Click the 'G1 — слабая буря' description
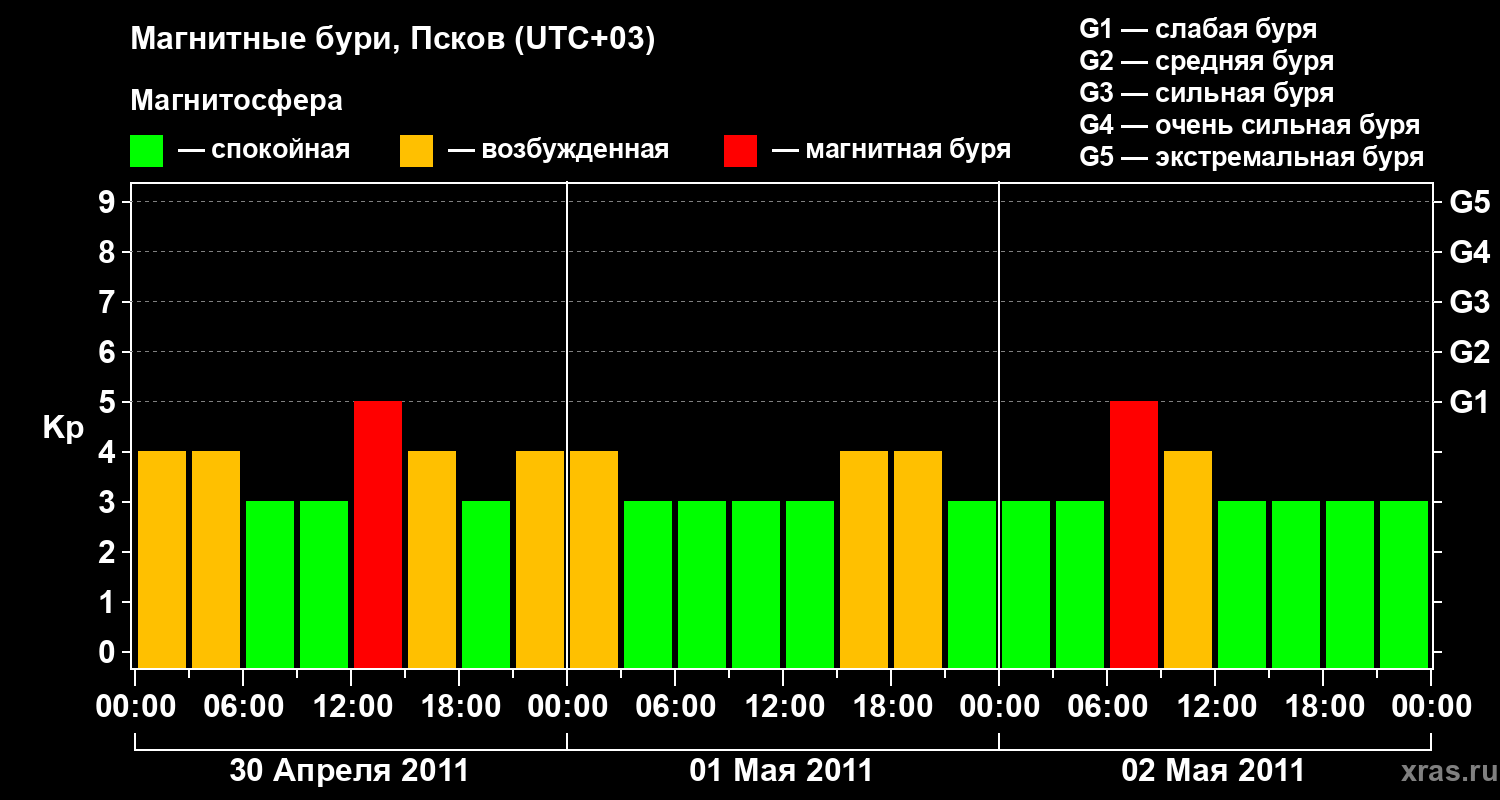Viewport: 1500px width, 800px height. click(1198, 29)
